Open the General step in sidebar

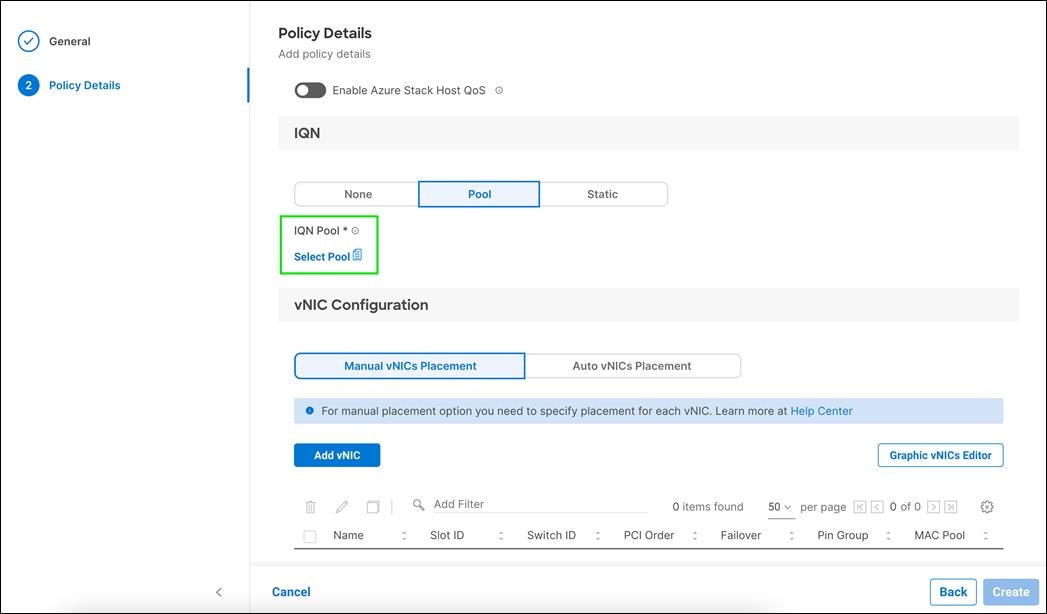pos(69,42)
